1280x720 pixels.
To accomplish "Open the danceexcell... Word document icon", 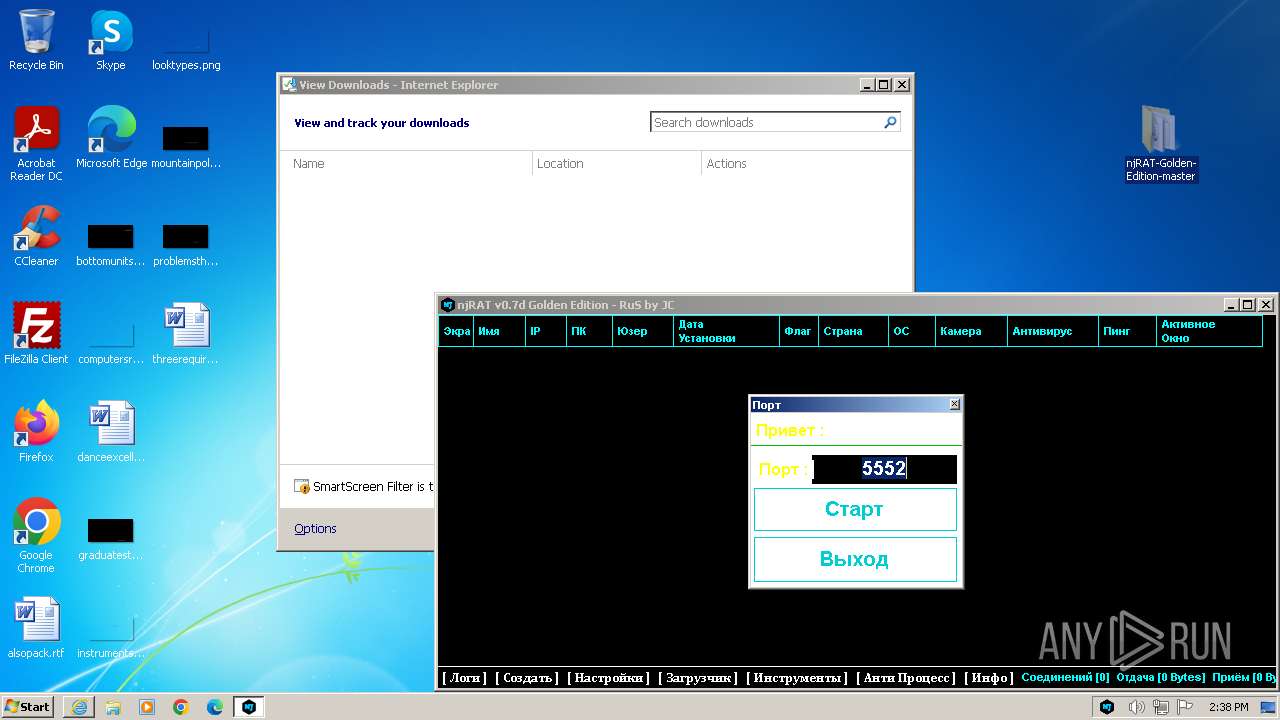I will [111, 432].
